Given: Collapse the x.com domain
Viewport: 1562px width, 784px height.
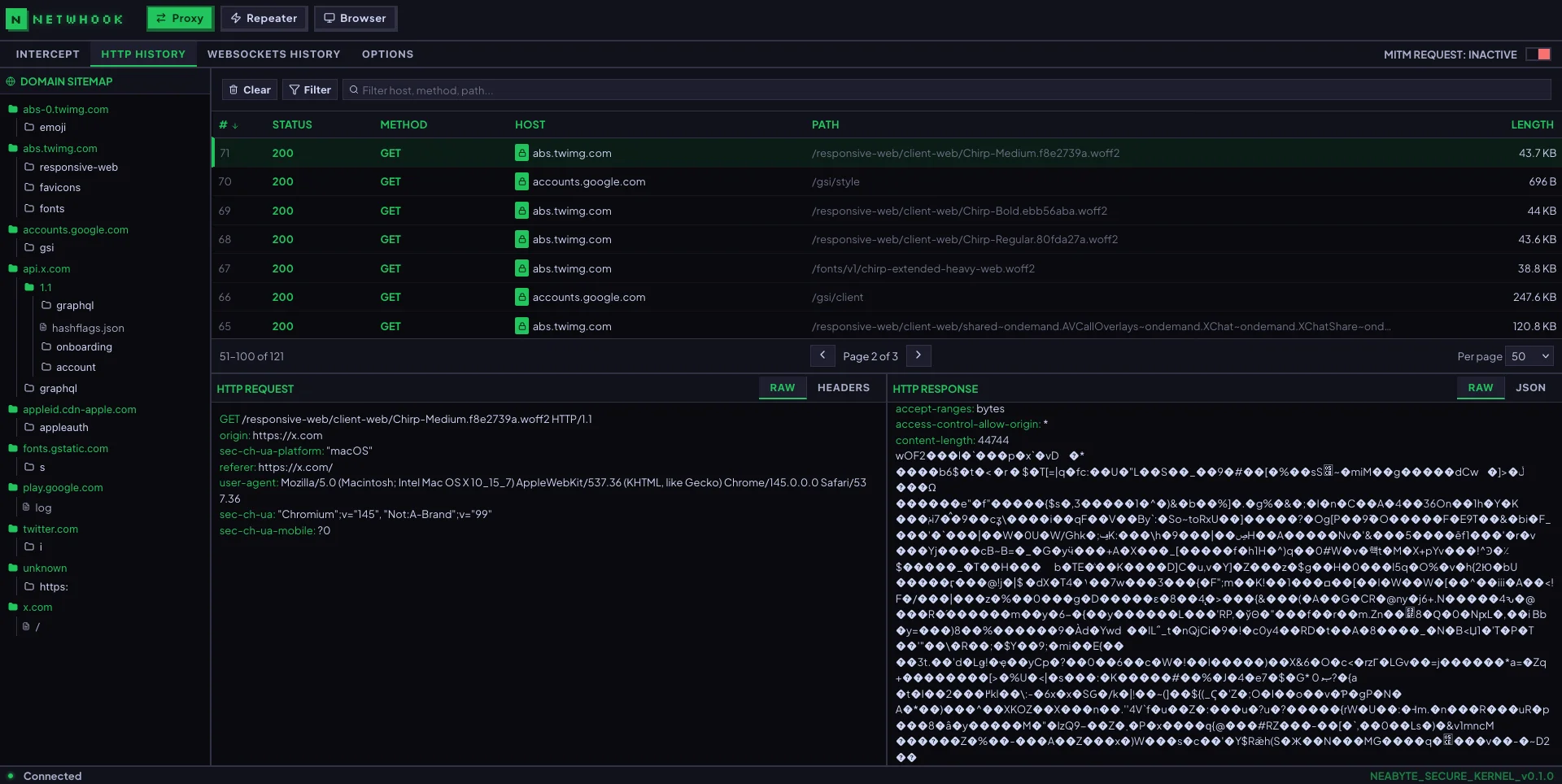Looking at the screenshot, I should (30, 607).
